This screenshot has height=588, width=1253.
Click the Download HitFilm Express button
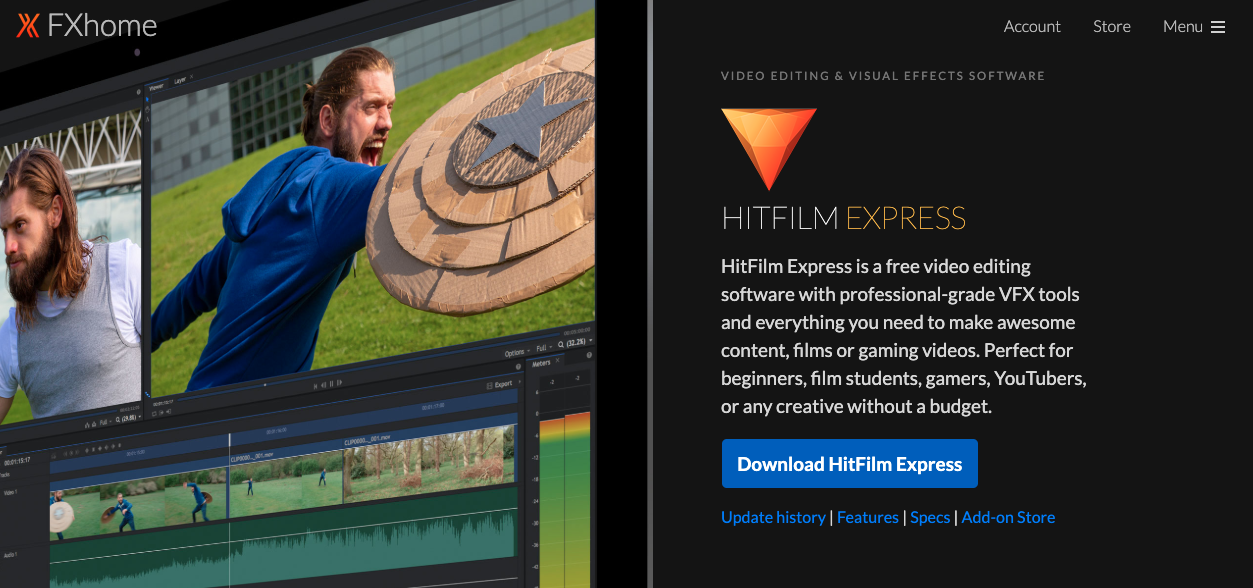pos(849,463)
